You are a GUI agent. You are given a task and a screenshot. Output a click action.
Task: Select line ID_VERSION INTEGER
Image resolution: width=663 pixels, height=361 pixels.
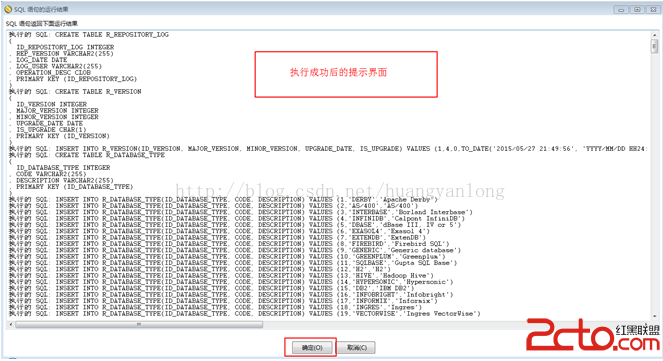click(x=51, y=104)
